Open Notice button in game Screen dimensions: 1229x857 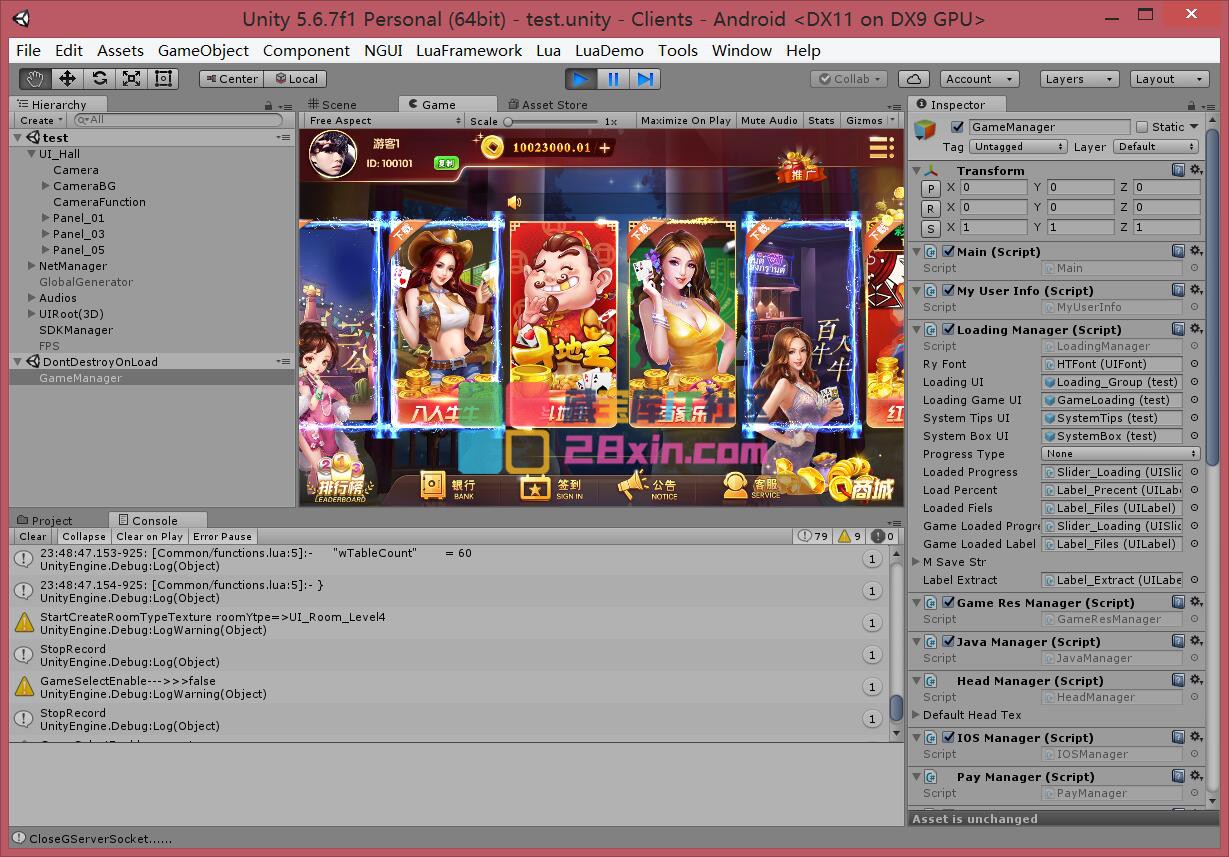tap(648, 487)
